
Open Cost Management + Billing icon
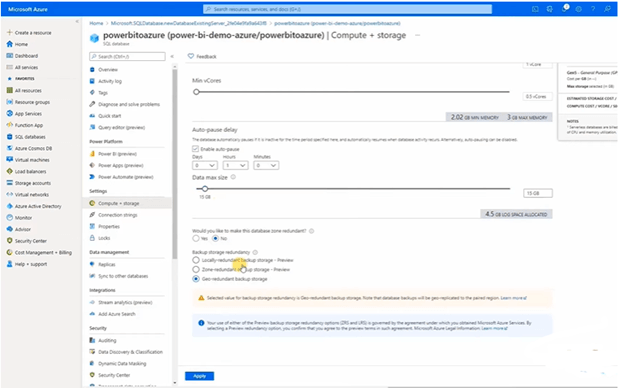[x=10, y=252]
